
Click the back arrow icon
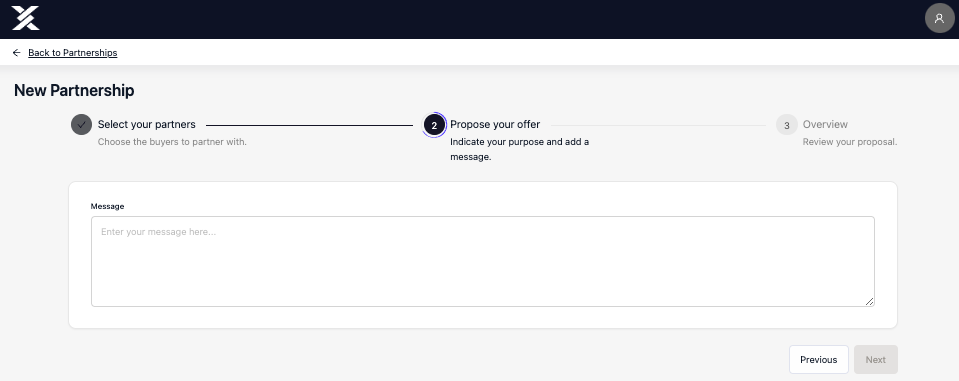click(x=17, y=53)
